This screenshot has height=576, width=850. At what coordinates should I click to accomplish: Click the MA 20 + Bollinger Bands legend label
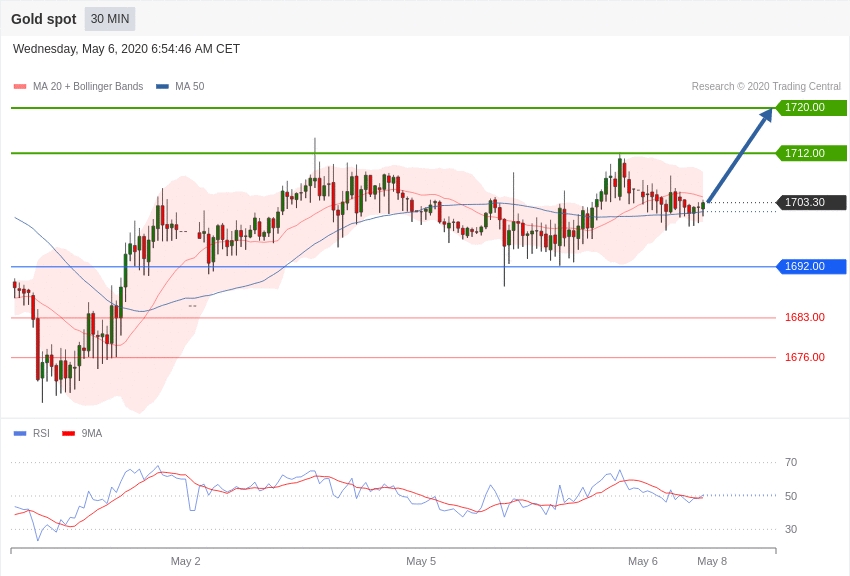tap(88, 86)
